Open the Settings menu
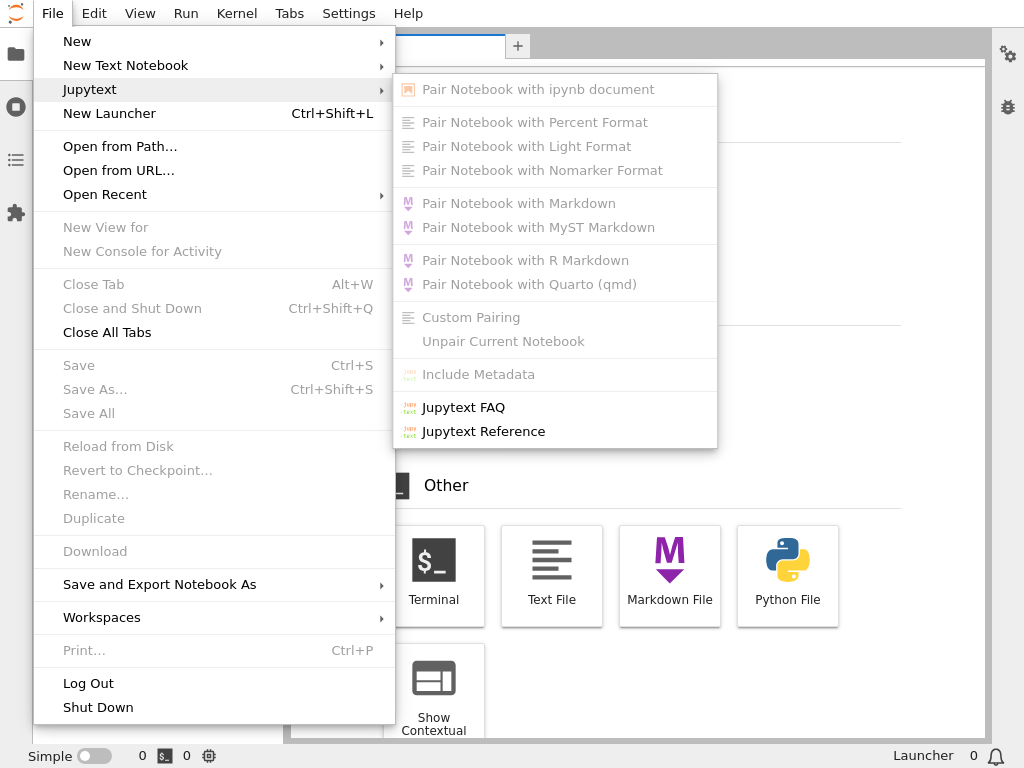This screenshot has height=768, width=1024. (349, 14)
